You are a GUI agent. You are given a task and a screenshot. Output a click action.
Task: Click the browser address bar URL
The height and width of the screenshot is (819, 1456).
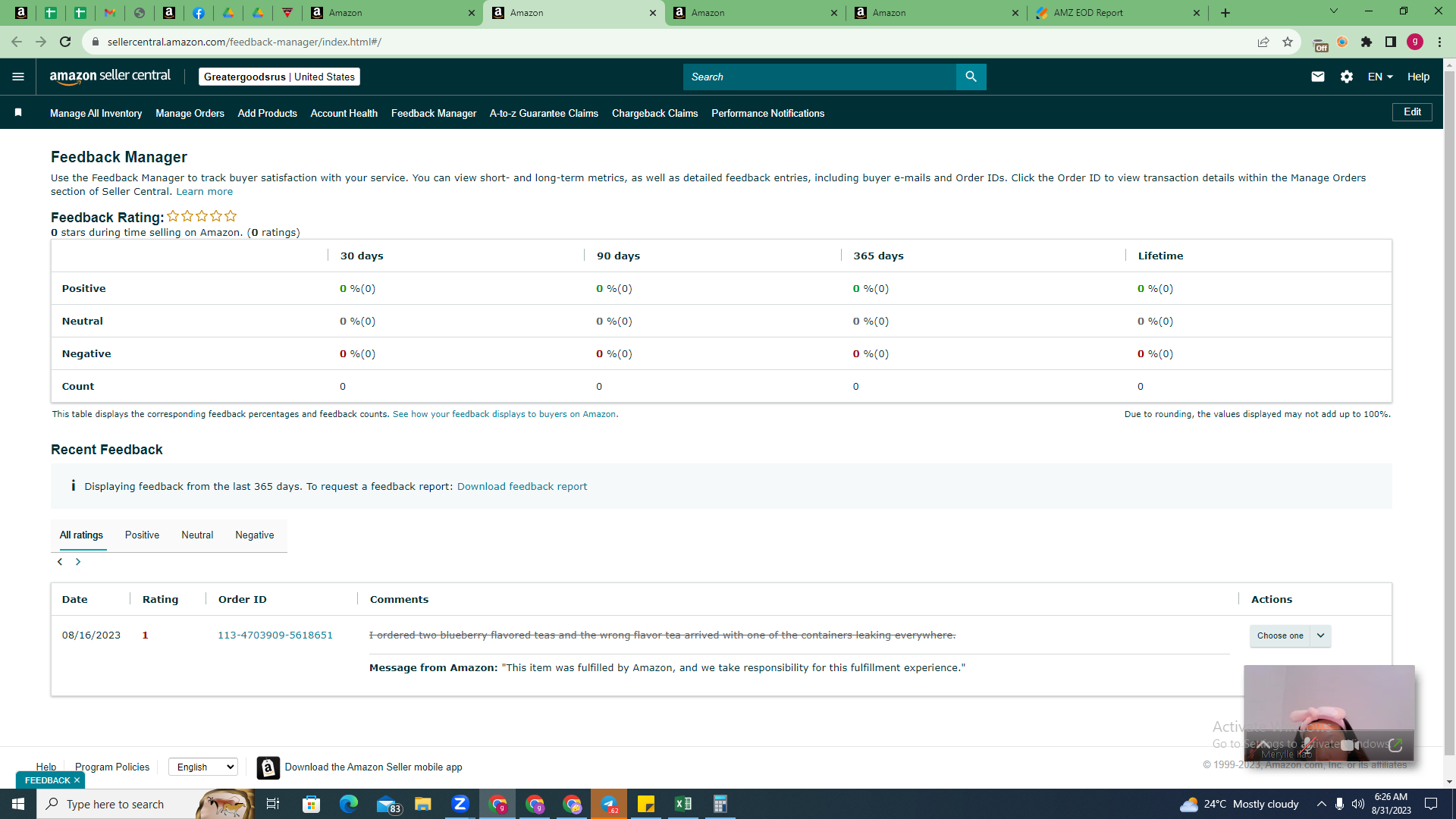click(x=244, y=42)
